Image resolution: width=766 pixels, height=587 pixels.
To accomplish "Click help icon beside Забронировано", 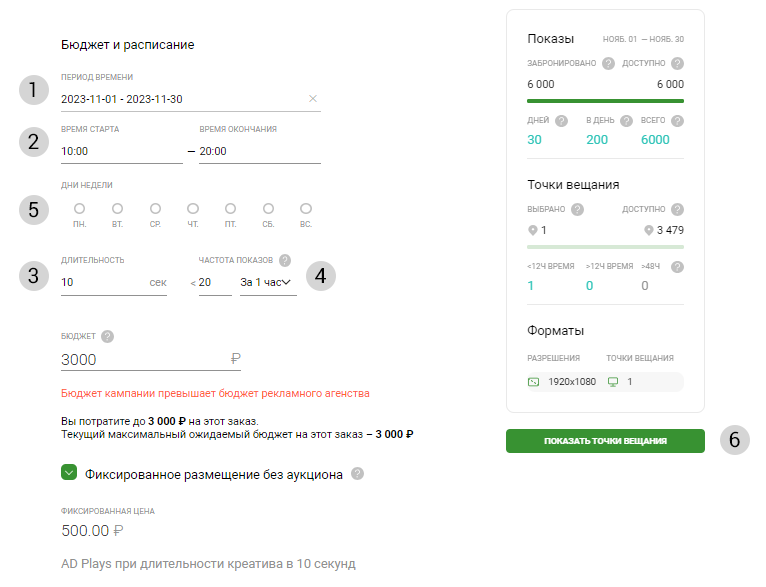I will tap(608, 63).
